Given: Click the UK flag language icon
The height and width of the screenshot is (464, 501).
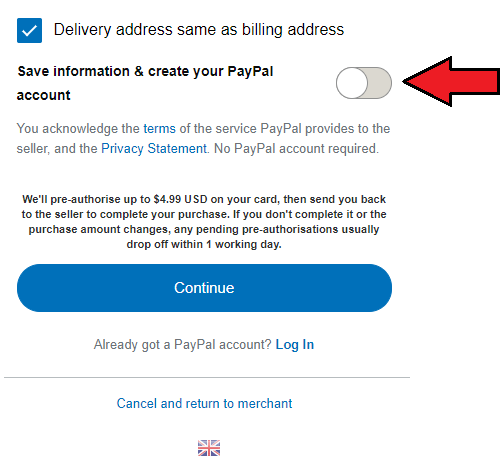Looking at the screenshot, I should click(x=209, y=448).
